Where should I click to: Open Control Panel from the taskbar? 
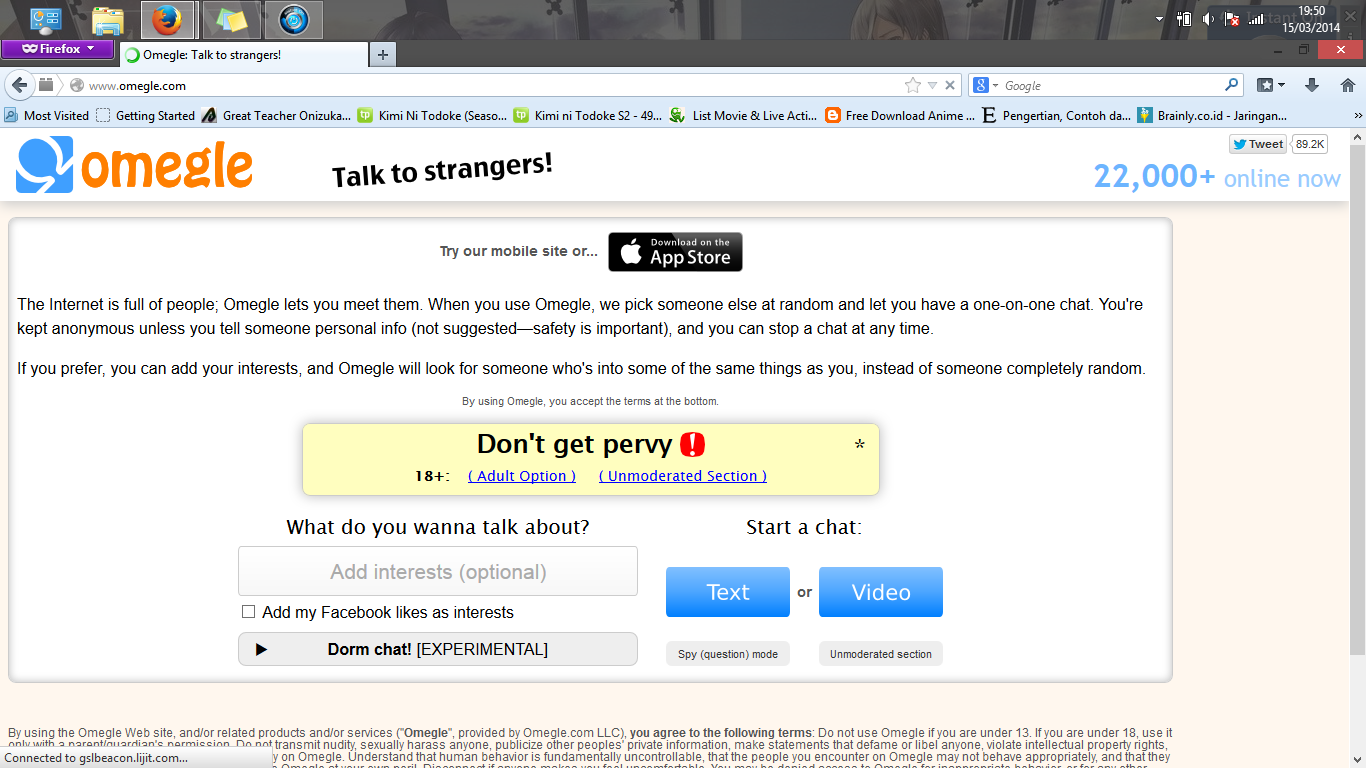pyautogui.click(x=46, y=19)
